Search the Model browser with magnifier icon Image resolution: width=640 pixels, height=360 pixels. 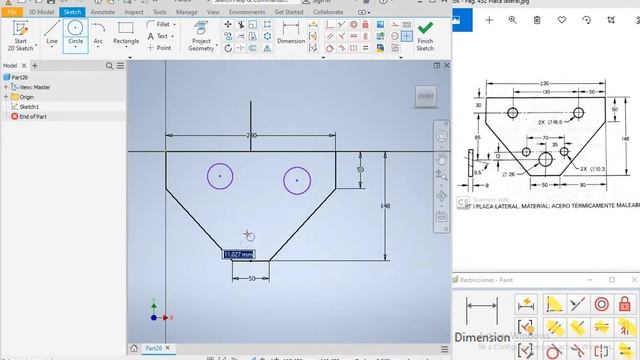tap(109, 66)
